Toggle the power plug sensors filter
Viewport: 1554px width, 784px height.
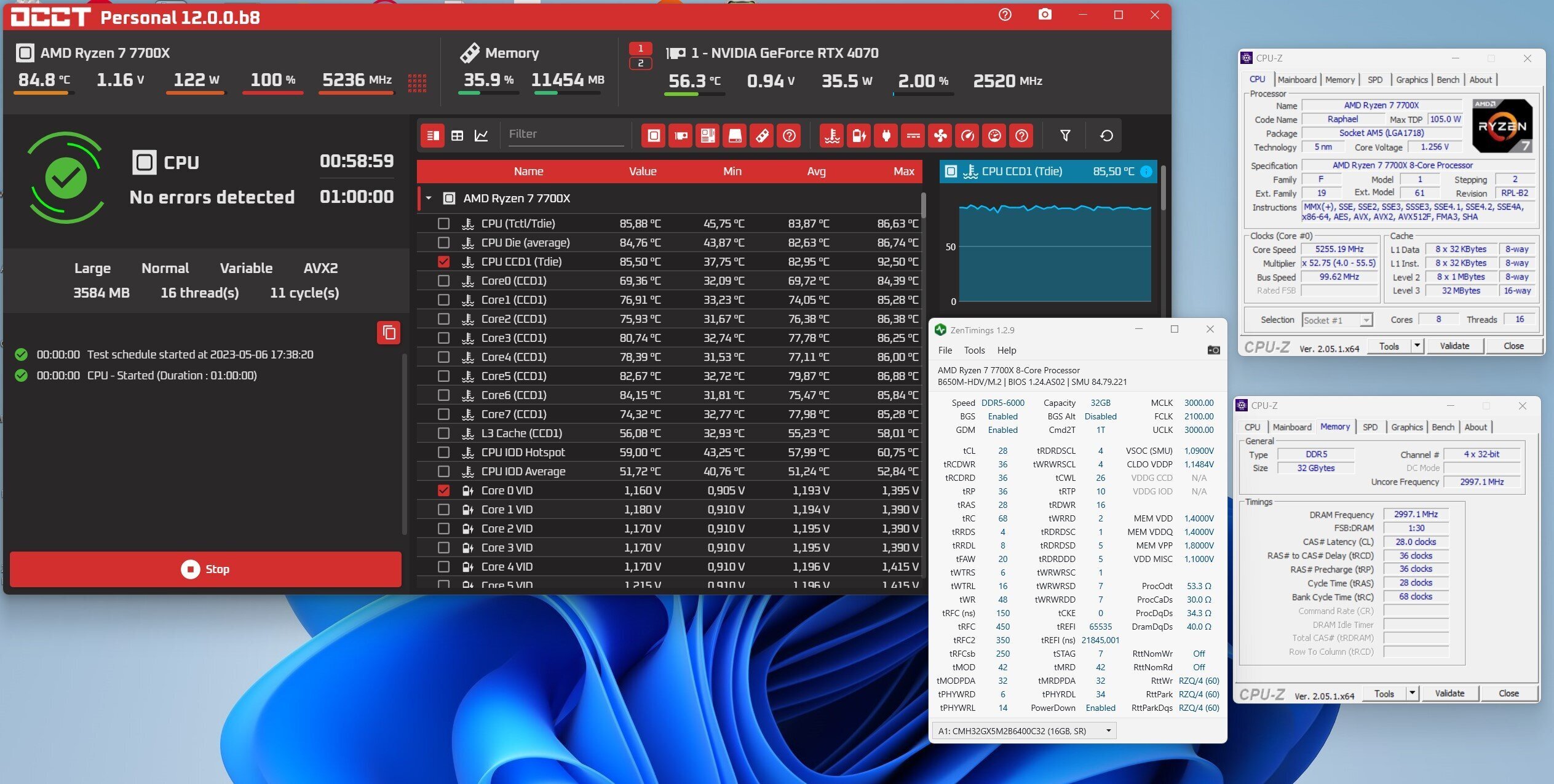coord(886,135)
